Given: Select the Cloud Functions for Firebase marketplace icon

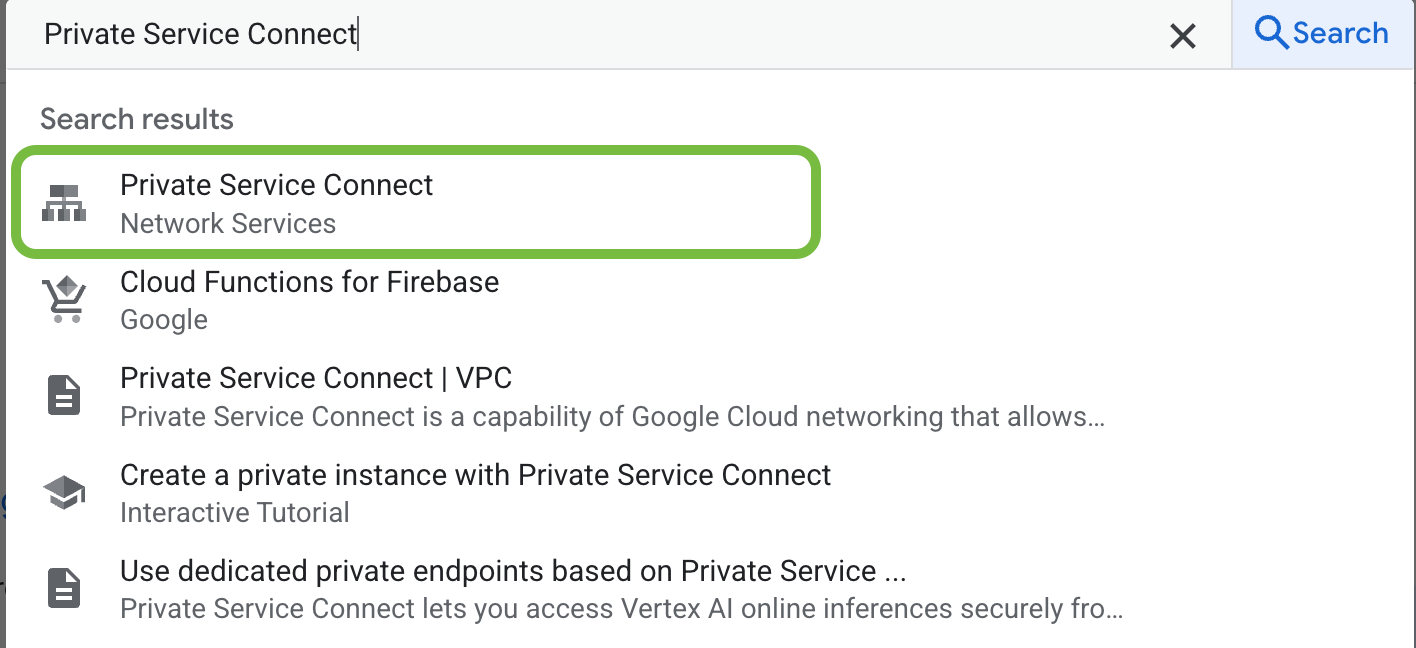Looking at the screenshot, I should tap(64, 299).
